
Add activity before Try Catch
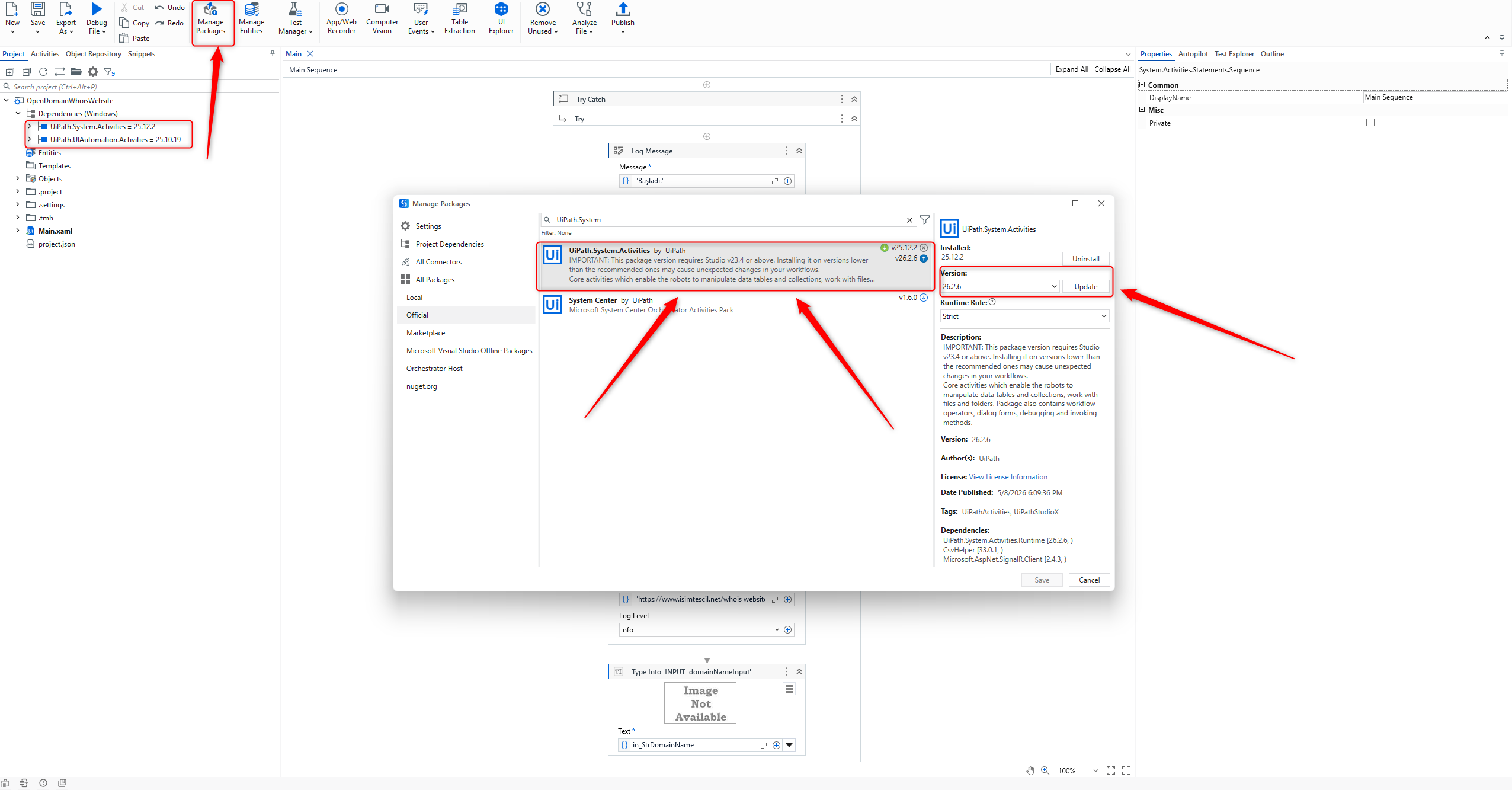pyautogui.click(x=707, y=85)
